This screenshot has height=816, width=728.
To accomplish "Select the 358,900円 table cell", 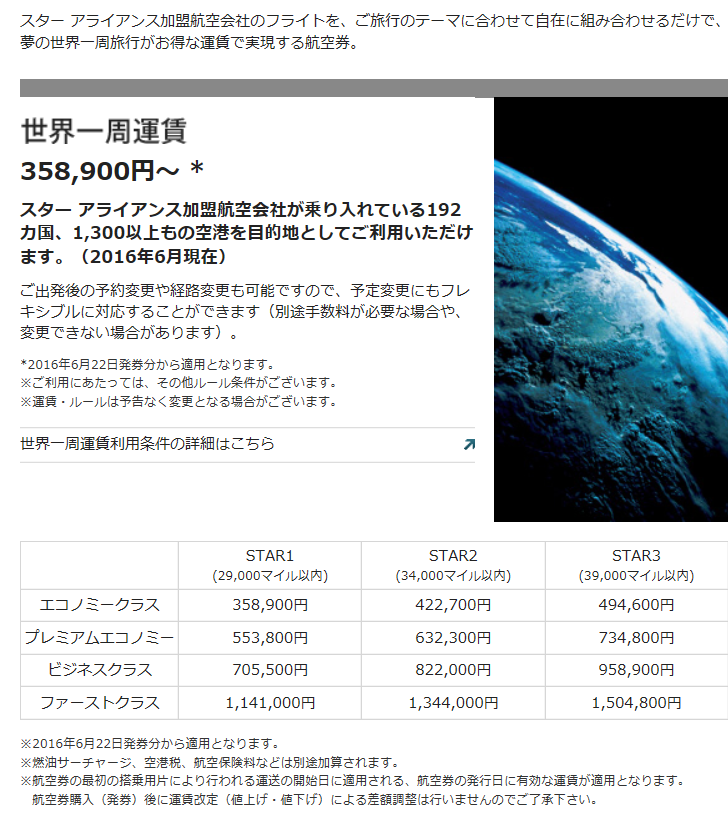I will coord(270,605).
